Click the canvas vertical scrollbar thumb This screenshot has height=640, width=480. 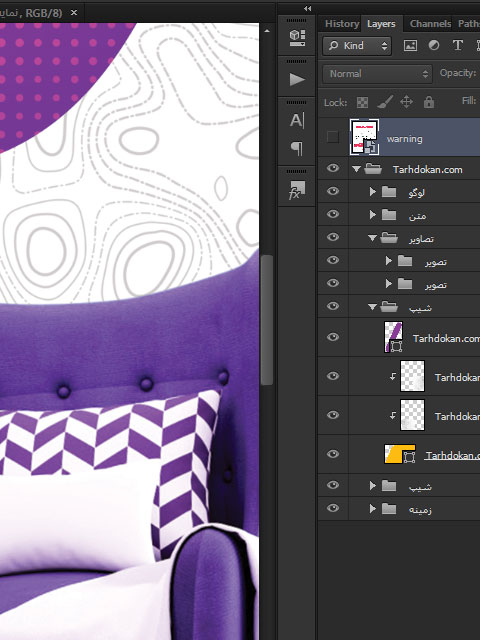pyautogui.click(x=267, y=320)
